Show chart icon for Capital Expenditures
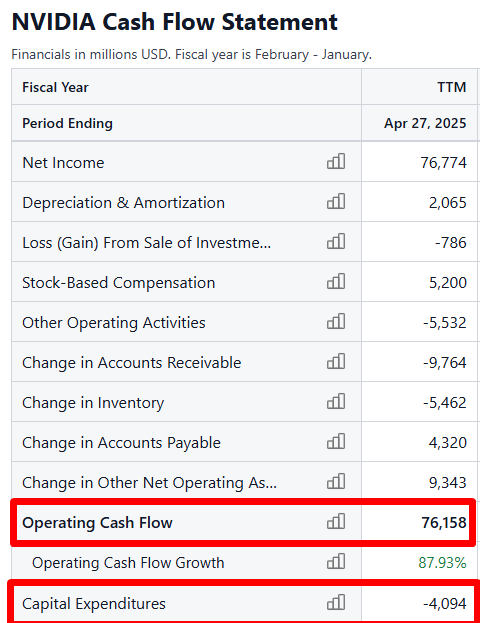480x623 pixels. tap(336, 602)
